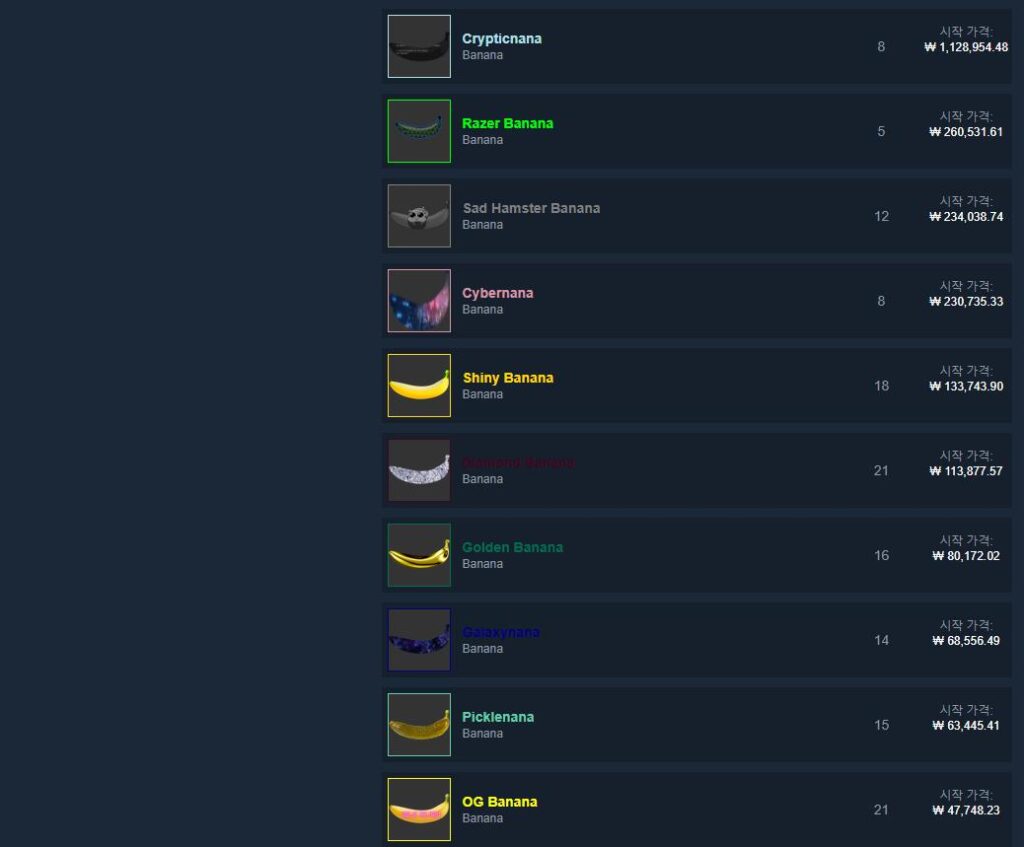This screenshot has width=1024, height=847.
Task: Open the Crypticnana banana thumbnail
Action: [419, 46]
